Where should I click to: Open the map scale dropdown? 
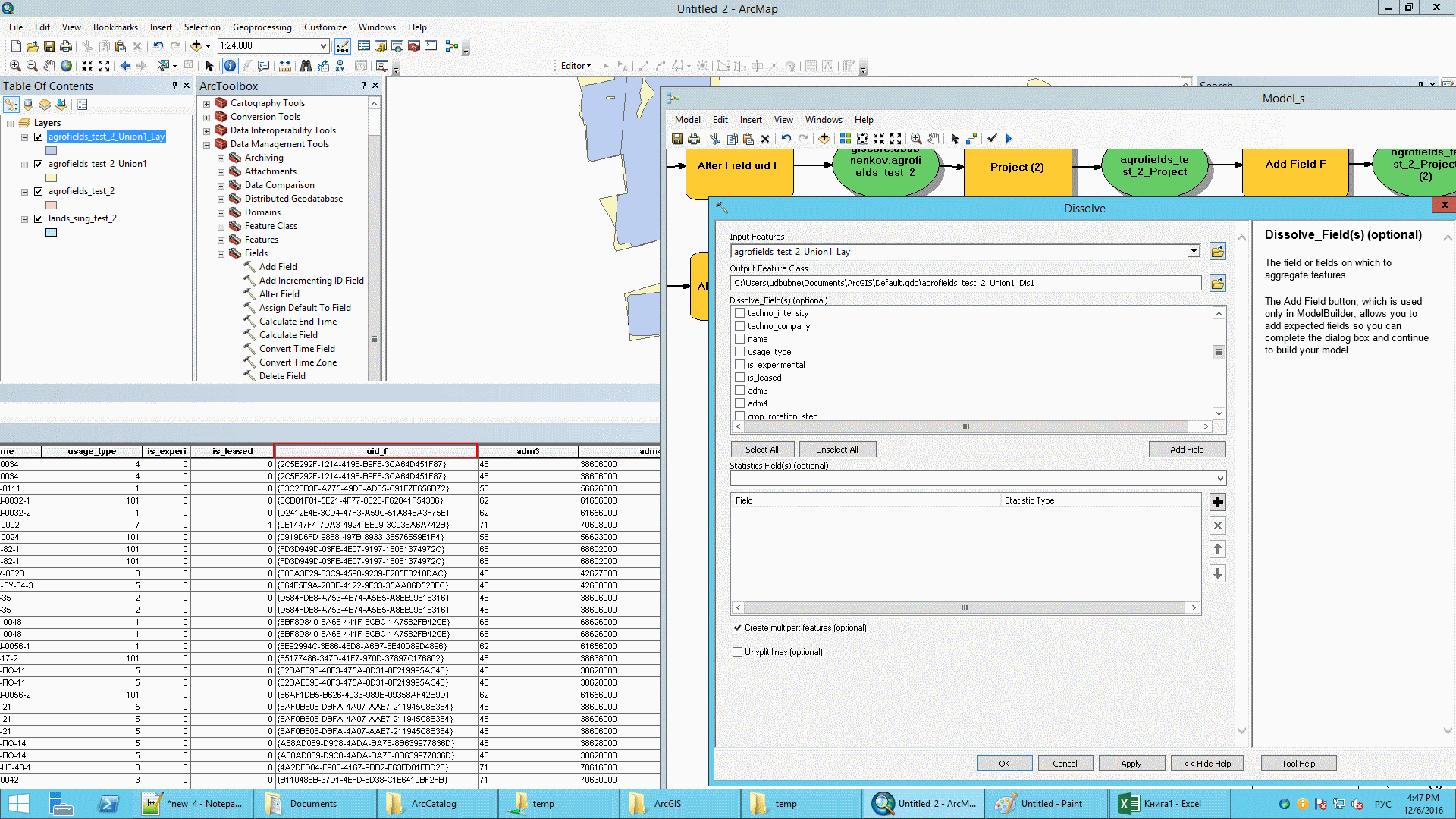324,45
